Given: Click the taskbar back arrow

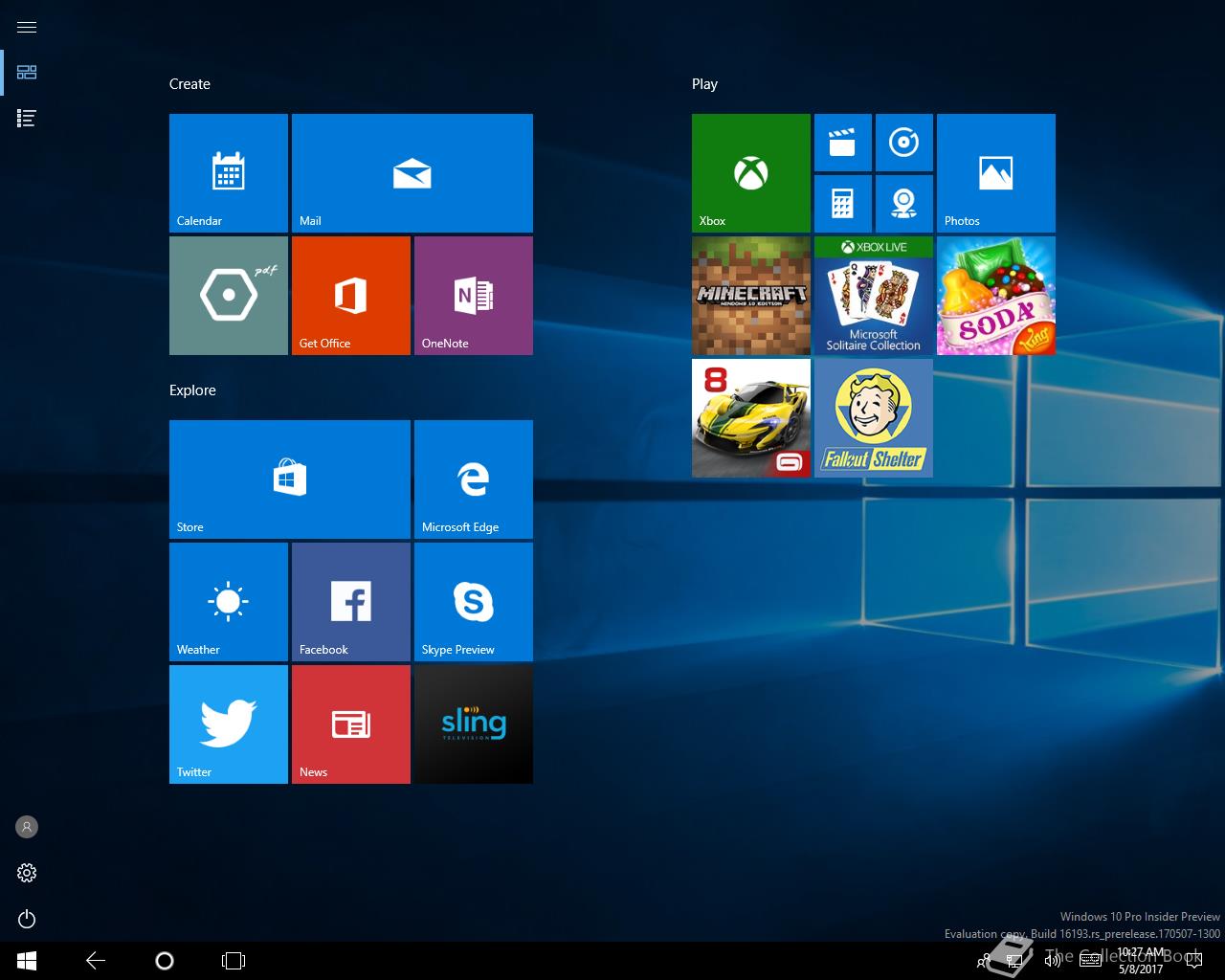Looking at the screenshot, I should 96,961.
